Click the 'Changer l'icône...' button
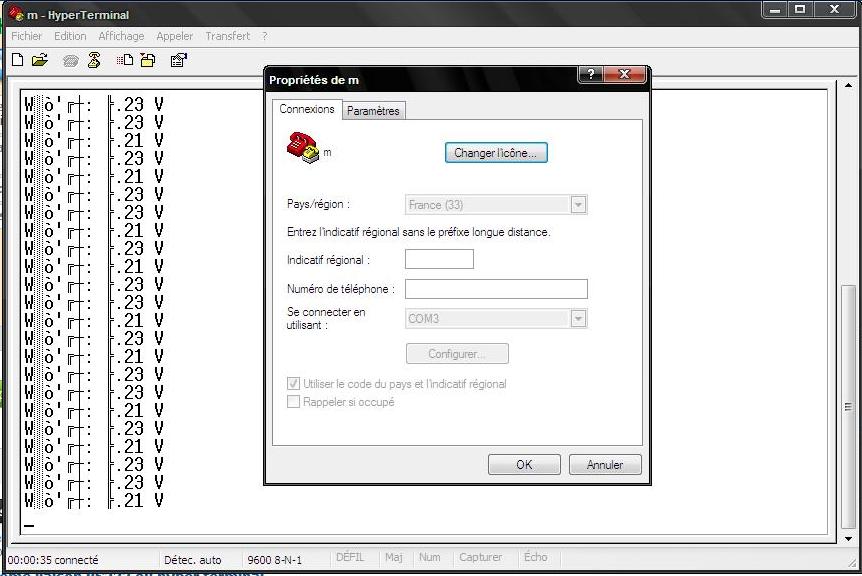This screenshot has height=576, width=862. coord(496,153)
